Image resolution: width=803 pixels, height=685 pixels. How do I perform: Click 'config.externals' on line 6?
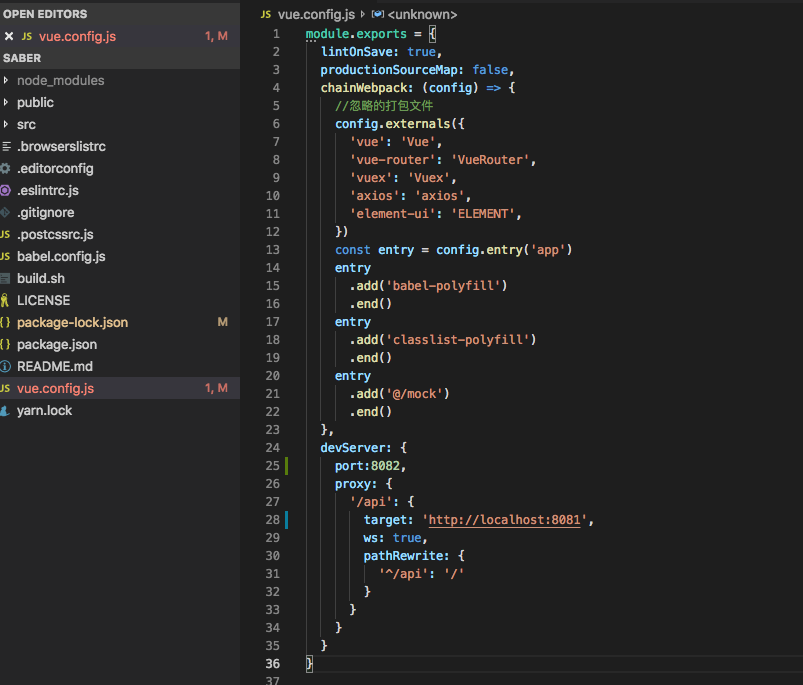[392, 124]
